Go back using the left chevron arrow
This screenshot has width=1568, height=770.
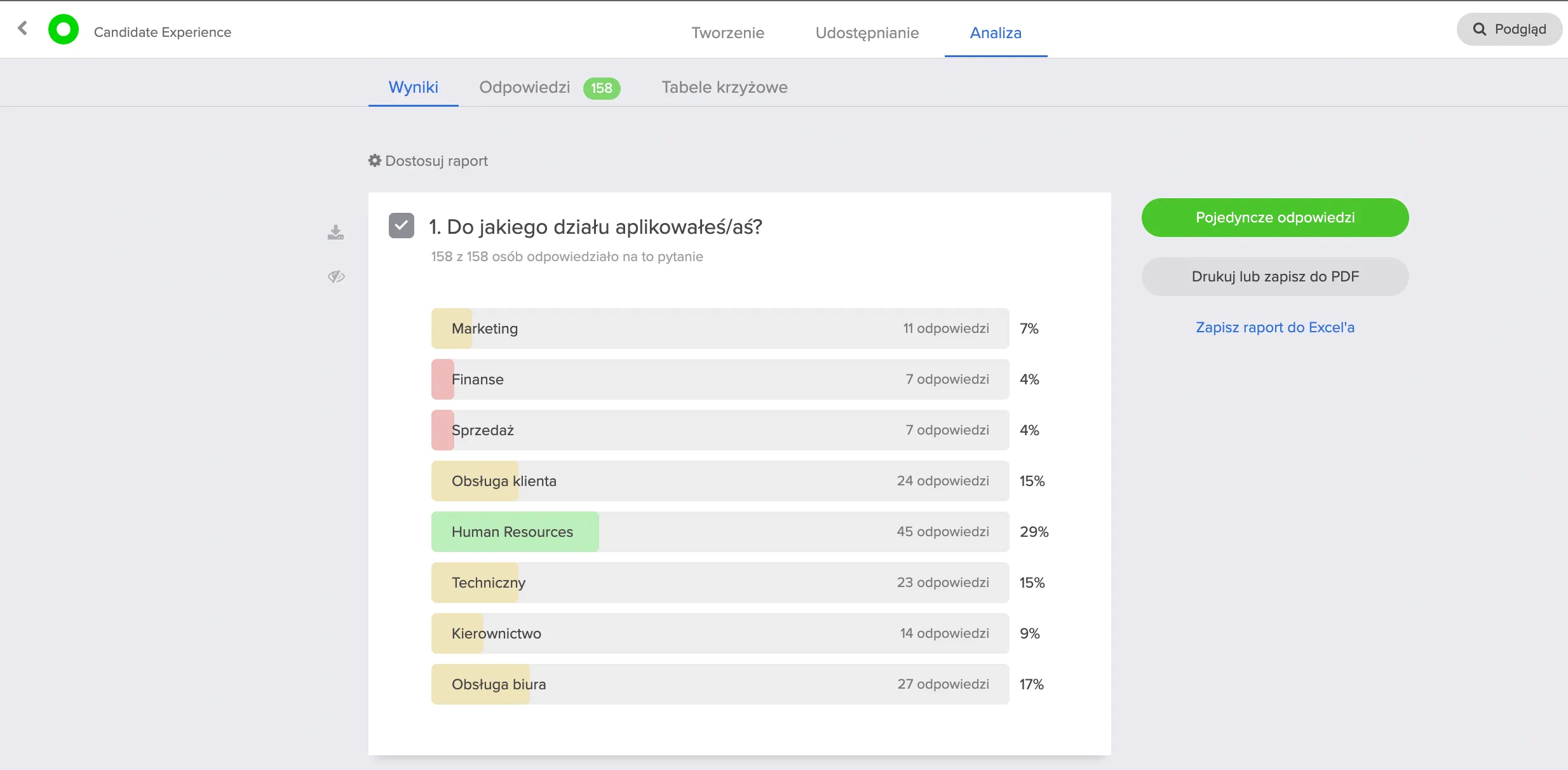coord(23,28)
